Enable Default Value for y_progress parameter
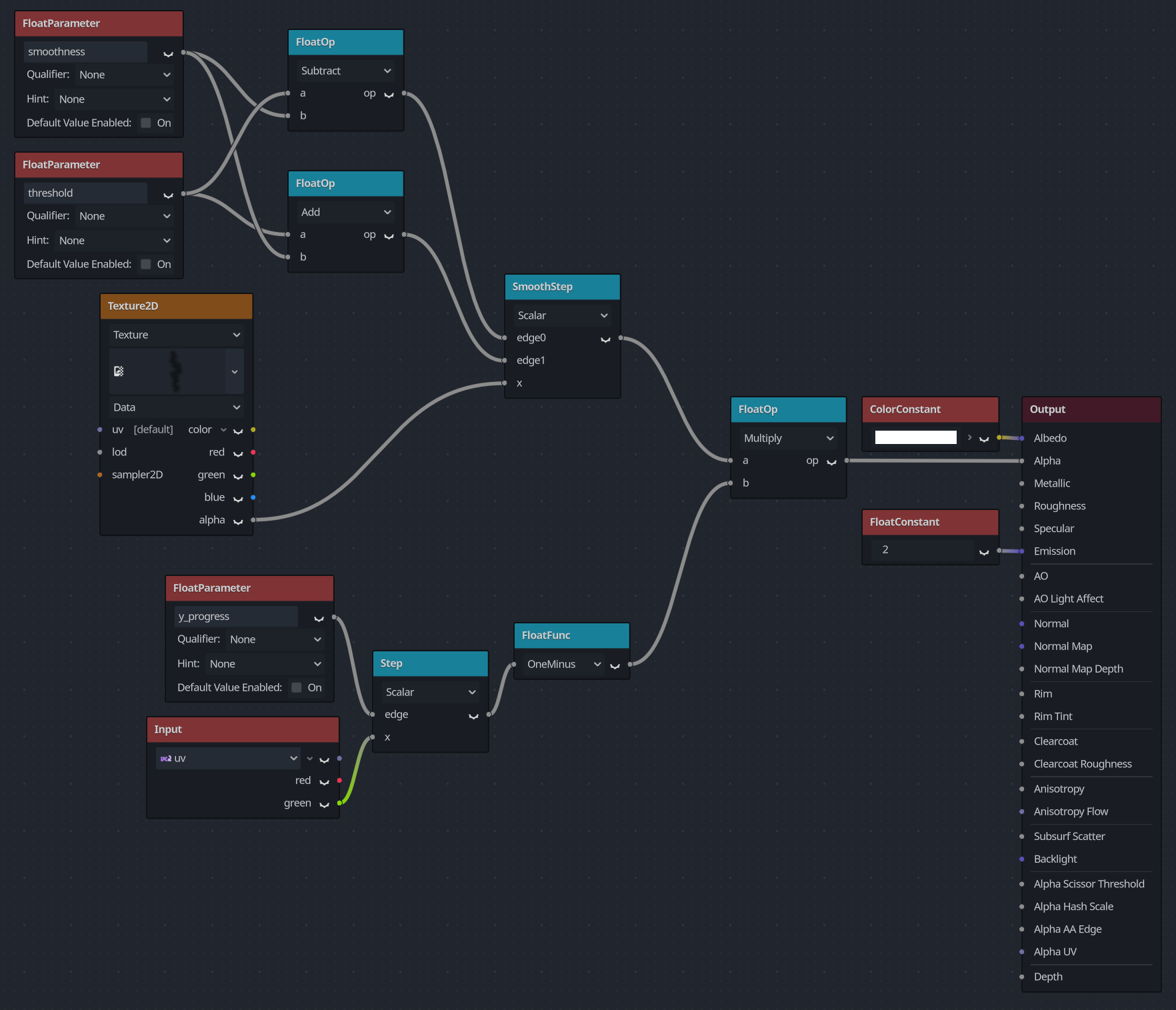Viewport: 1176px width, 1010px height. click(297, 687)
